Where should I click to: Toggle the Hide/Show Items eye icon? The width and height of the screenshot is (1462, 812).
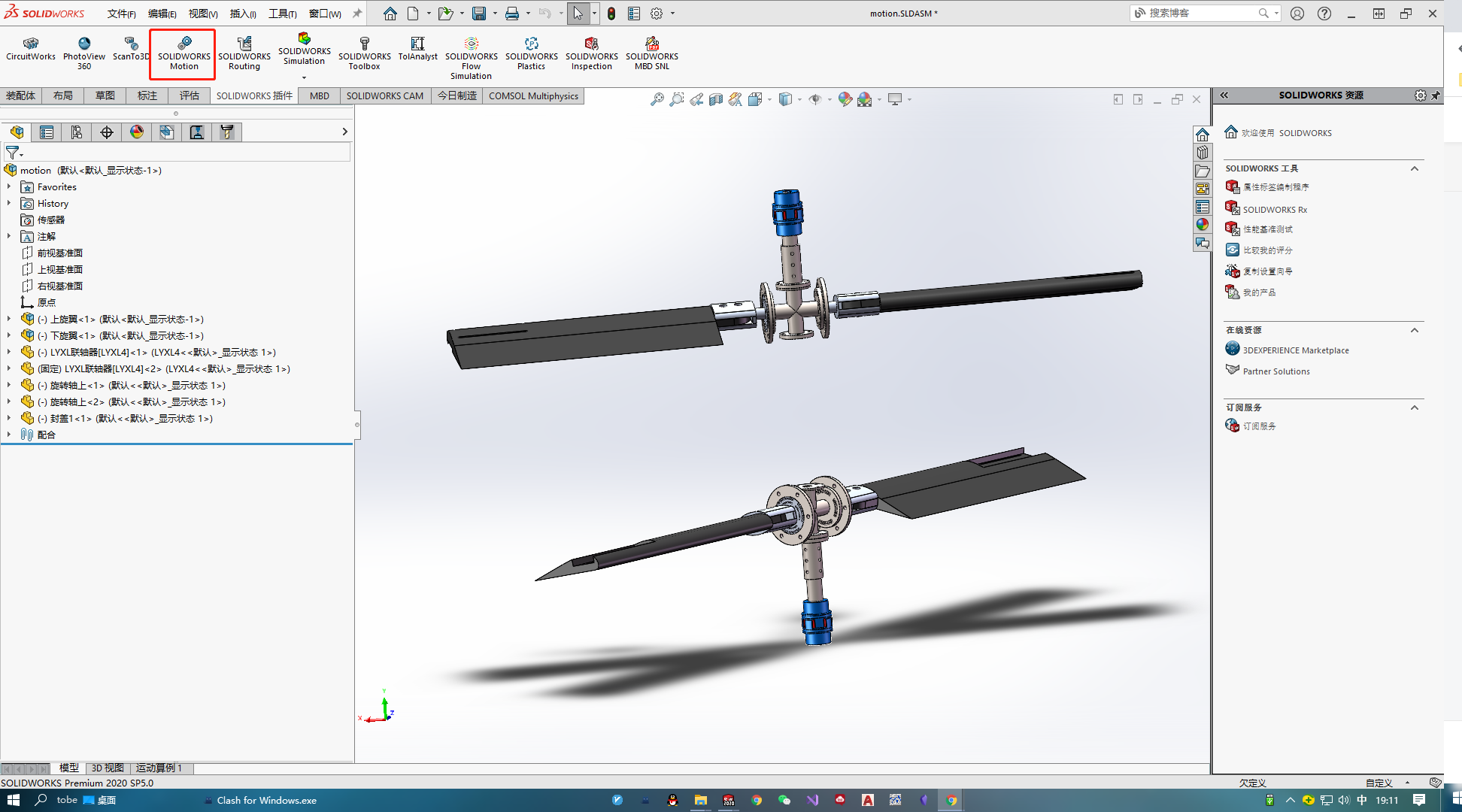click(x=816, y=98)
